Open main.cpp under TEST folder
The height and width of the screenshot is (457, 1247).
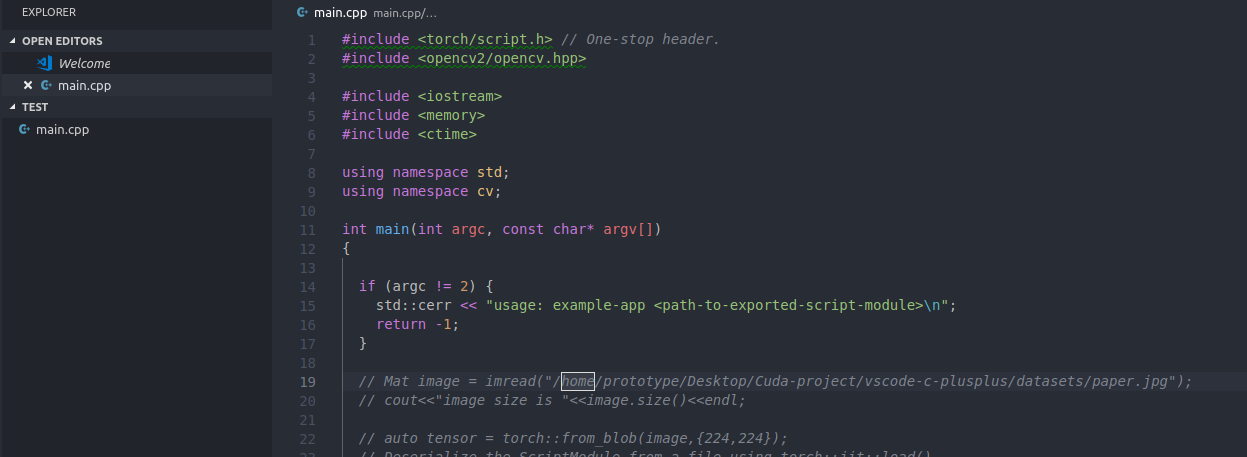(x=62, y=129)
